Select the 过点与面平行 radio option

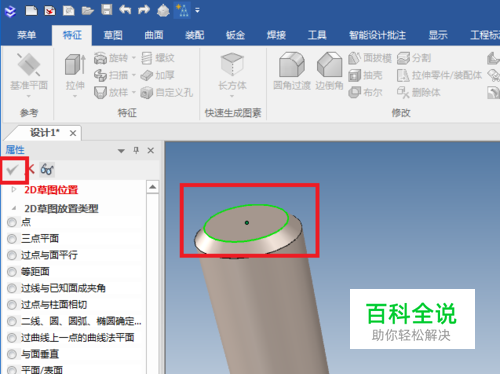tap(12, 255)
